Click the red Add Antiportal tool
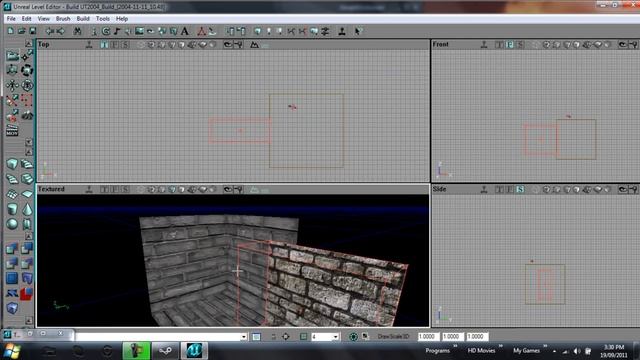Screen dimensions: 640x360 tap(27, 293)
